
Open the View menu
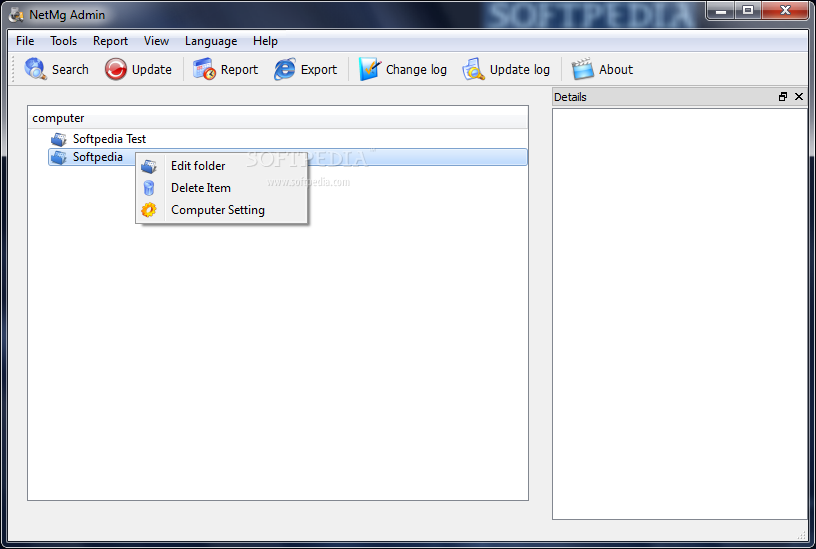pyautogui.click(x=156, y=41)
